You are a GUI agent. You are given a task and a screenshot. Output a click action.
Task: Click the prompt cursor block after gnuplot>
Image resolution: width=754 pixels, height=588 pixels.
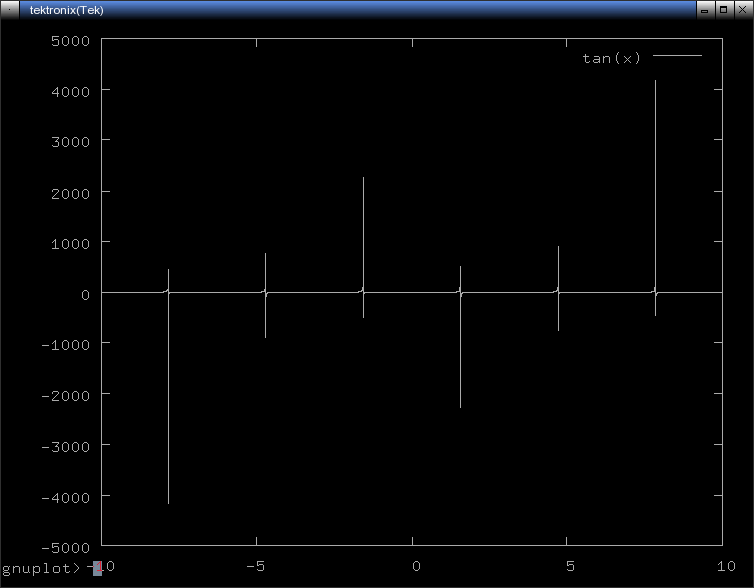[97, 568]
